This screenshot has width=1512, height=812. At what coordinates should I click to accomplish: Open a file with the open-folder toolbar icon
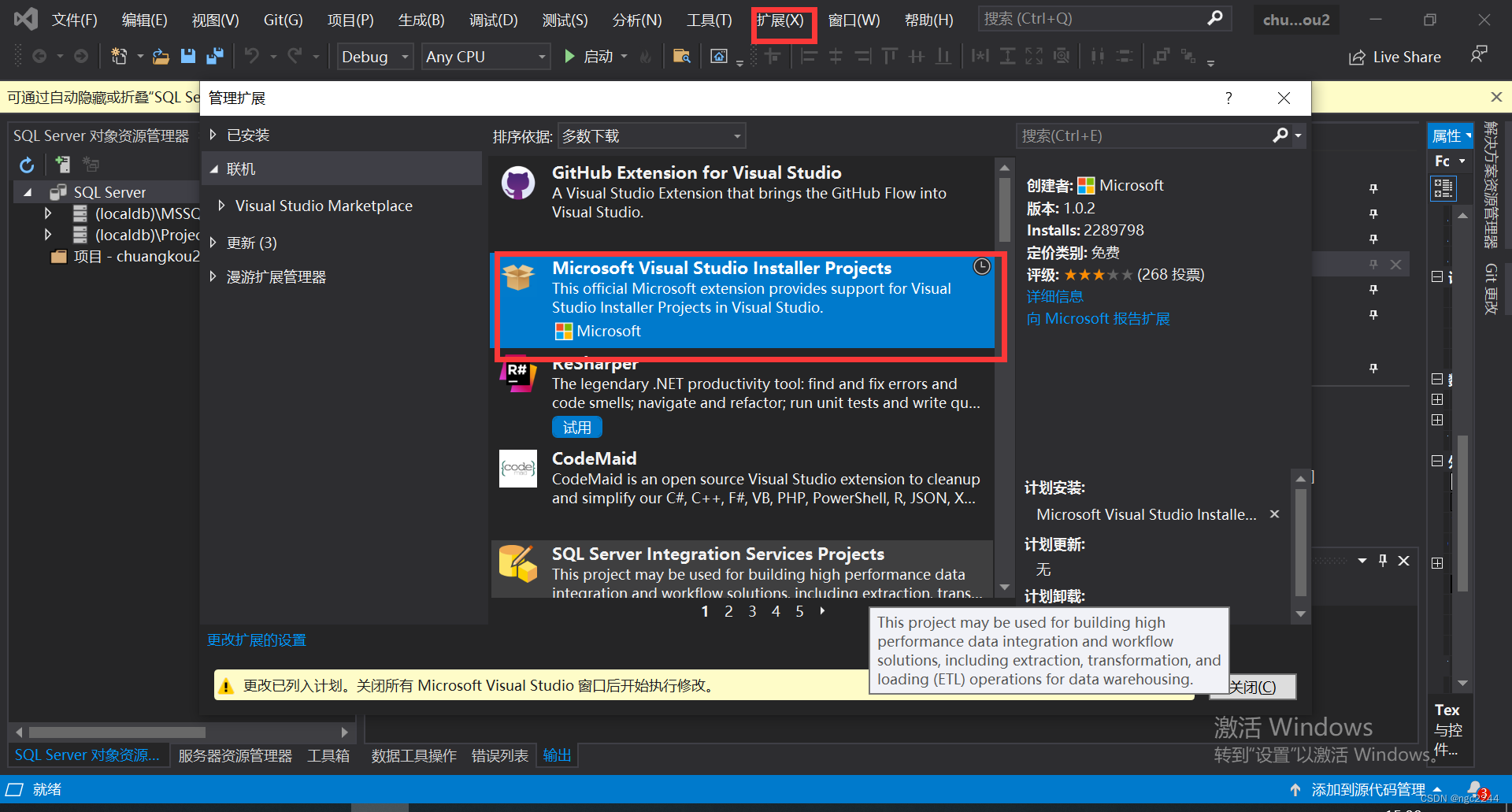(x=161, y=56)
